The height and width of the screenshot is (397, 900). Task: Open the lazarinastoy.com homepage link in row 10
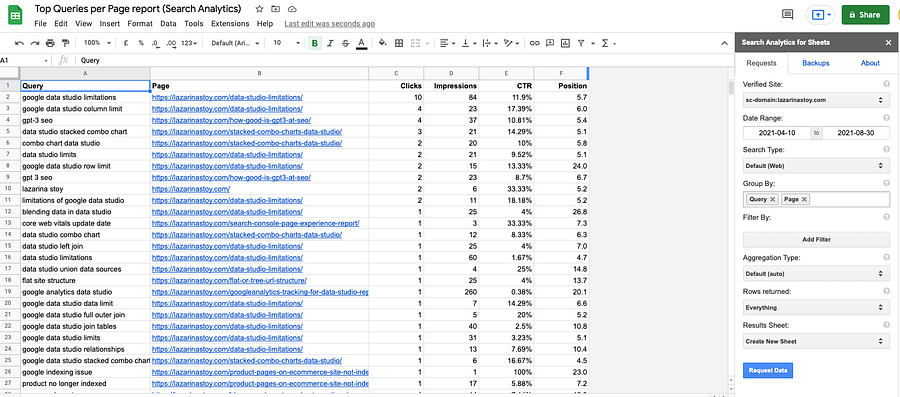(191, 189)
